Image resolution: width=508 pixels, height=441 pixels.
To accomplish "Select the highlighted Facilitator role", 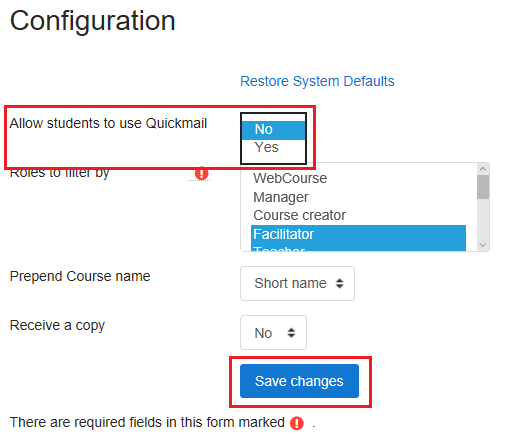I will click(x=358, y=234).
